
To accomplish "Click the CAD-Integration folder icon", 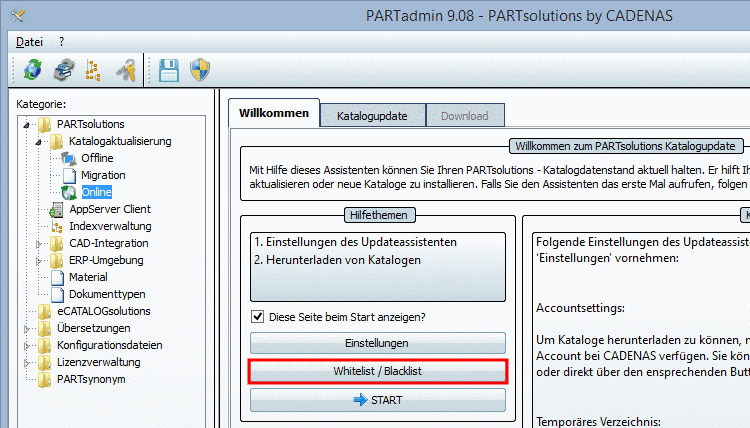I will pyautogui.click(x=57, y=243).
